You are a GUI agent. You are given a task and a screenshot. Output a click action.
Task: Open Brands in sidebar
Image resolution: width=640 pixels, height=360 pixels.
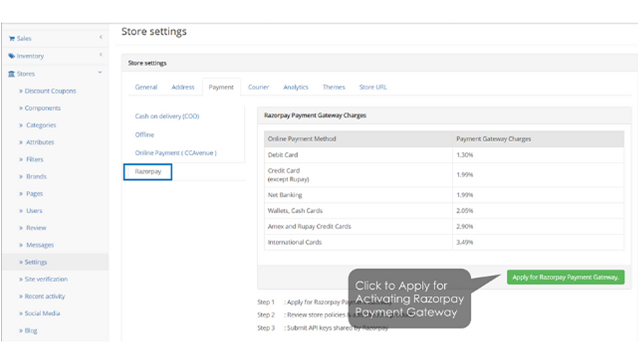36,177
